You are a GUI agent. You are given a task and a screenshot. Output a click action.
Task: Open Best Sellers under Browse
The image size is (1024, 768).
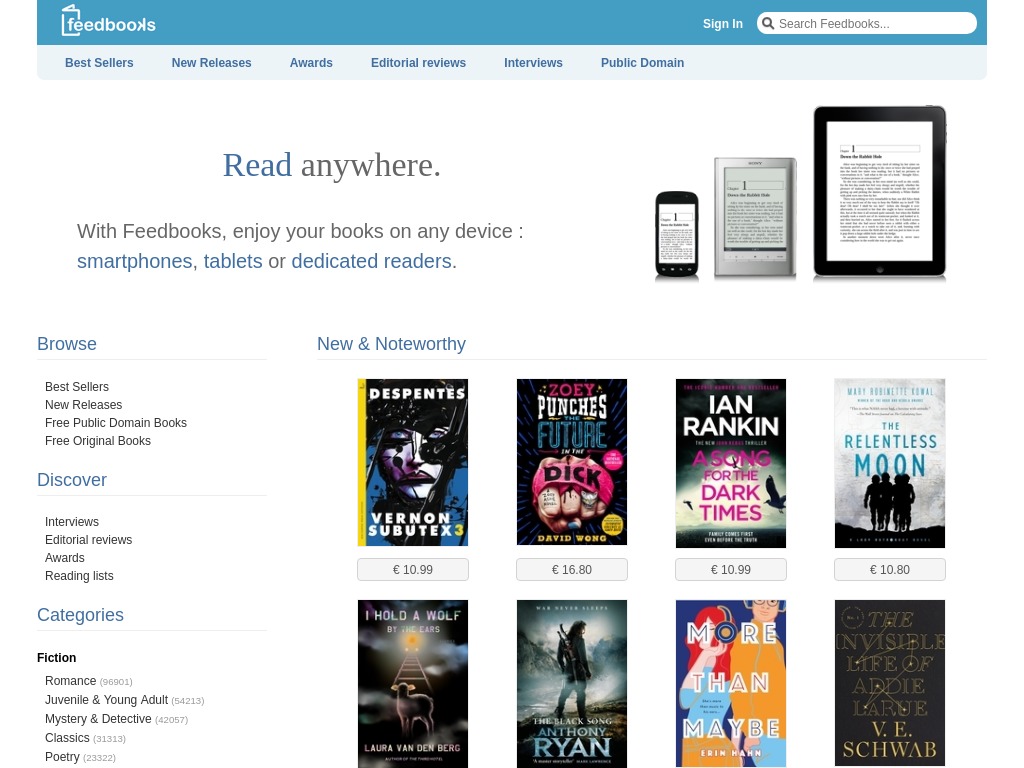click(x=77, y=387)
